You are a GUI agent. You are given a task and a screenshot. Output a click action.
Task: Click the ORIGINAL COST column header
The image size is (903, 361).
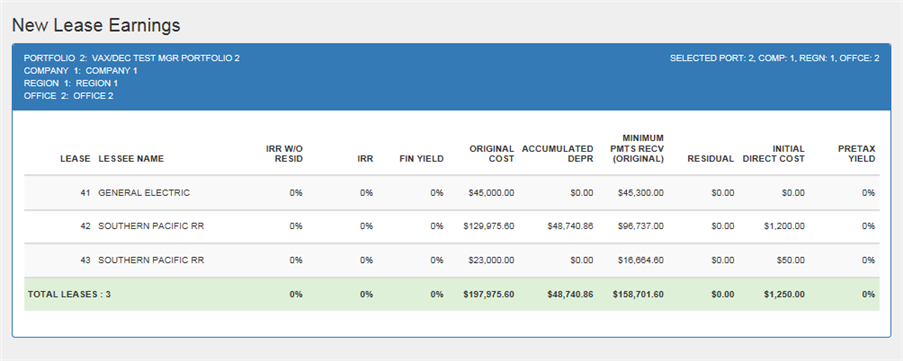tap(492, 154)
